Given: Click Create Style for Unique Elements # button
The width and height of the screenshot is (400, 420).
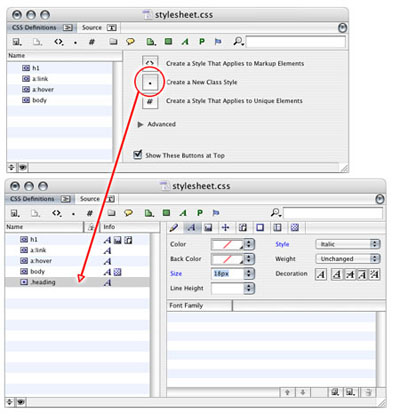Looking at the screenshot, I should tap(150, 101).
